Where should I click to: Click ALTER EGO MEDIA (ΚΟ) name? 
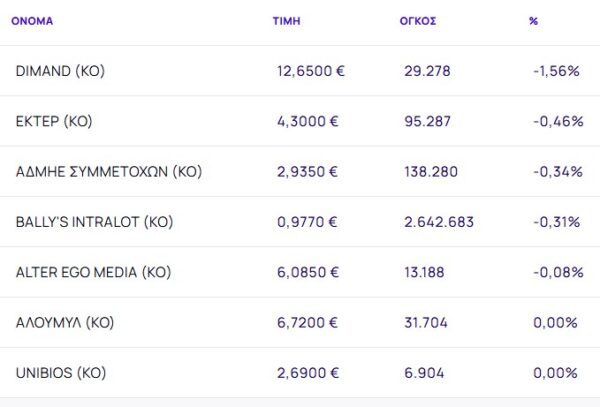point(93,272)
